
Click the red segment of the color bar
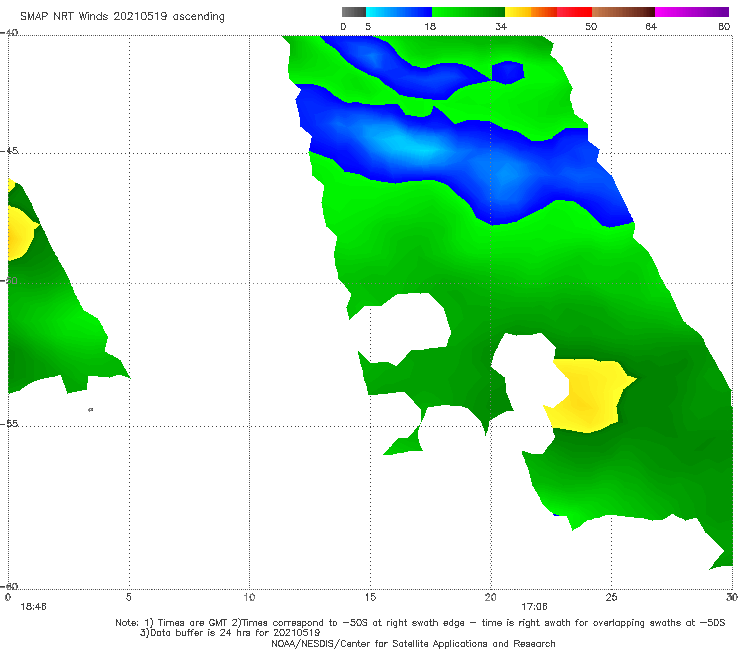574,12
